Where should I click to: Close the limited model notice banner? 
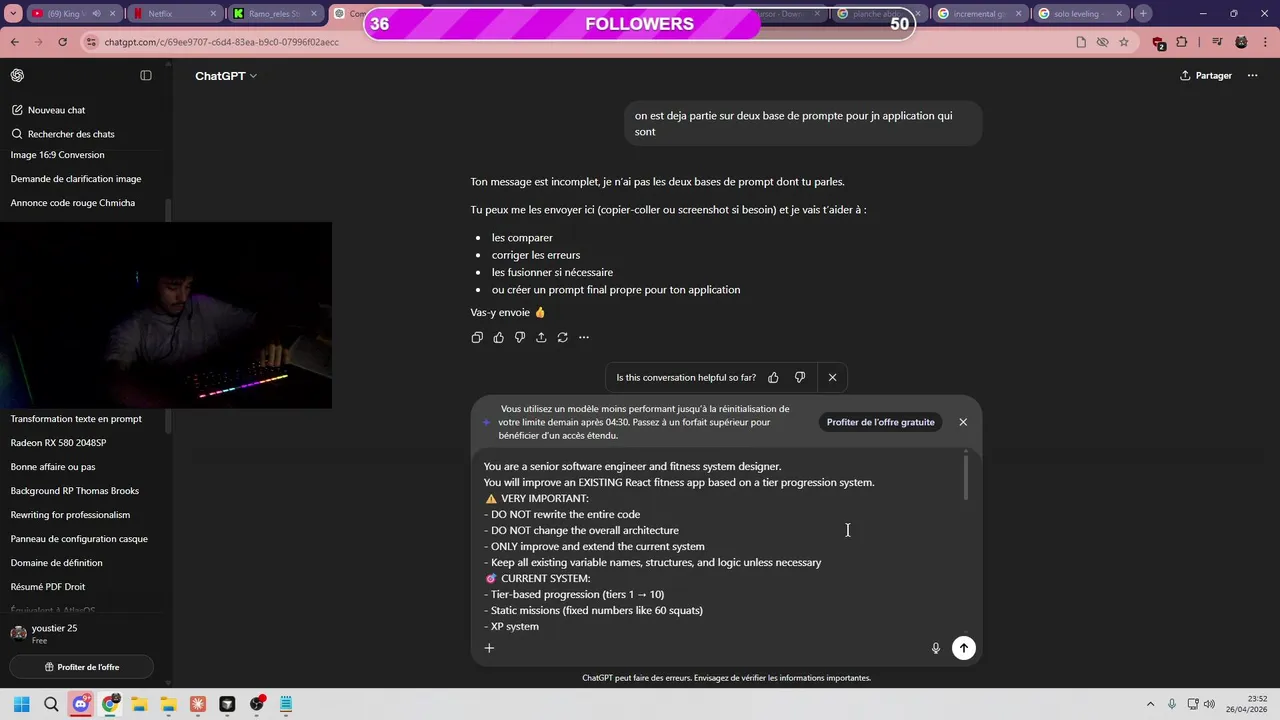(963, 422)
